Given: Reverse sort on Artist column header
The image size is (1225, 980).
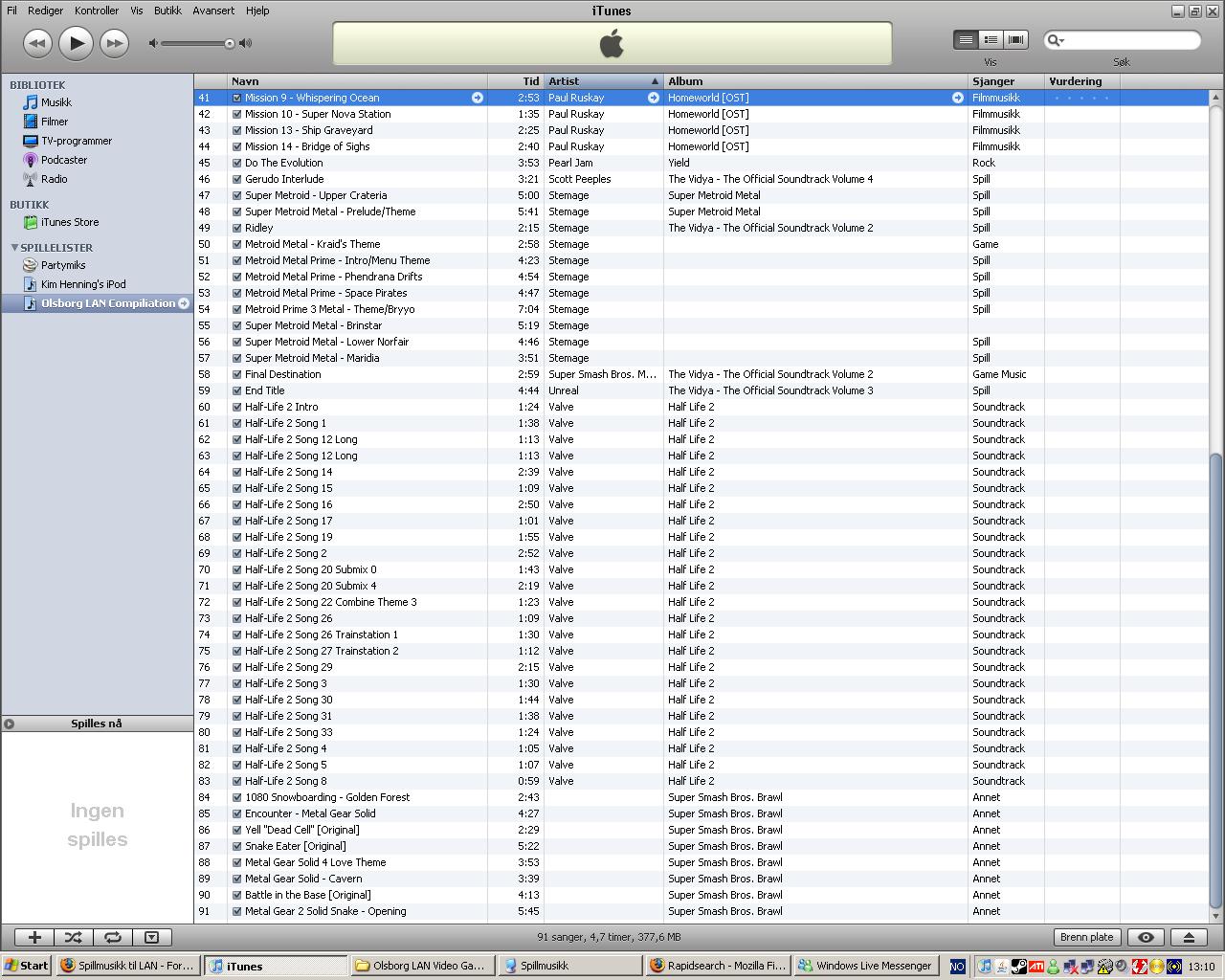Looking at the screenshot, I should tap(604, 81).
